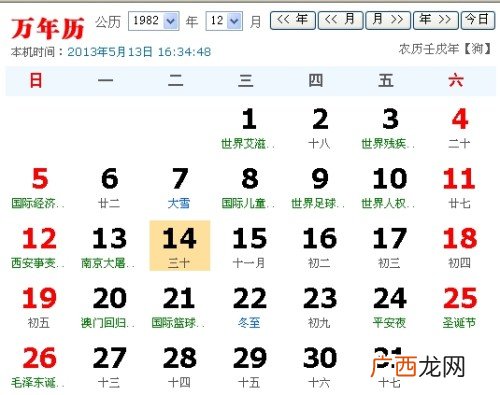The image size is (500, 395).
Task: Select date 16 marked 初二
Action: point(319,247)
